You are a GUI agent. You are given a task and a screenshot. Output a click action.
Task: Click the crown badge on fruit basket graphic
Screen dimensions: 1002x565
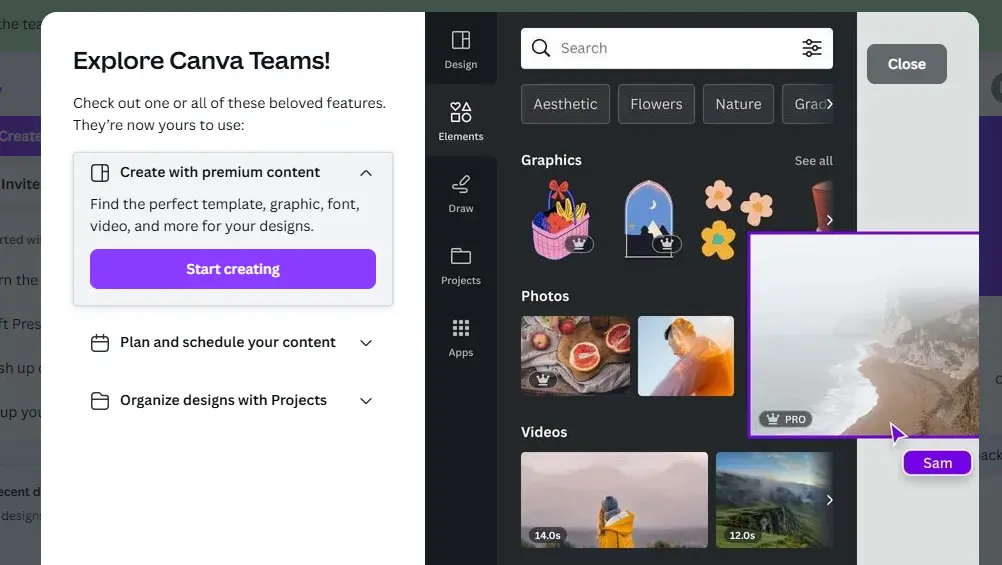tap(579, 244)
